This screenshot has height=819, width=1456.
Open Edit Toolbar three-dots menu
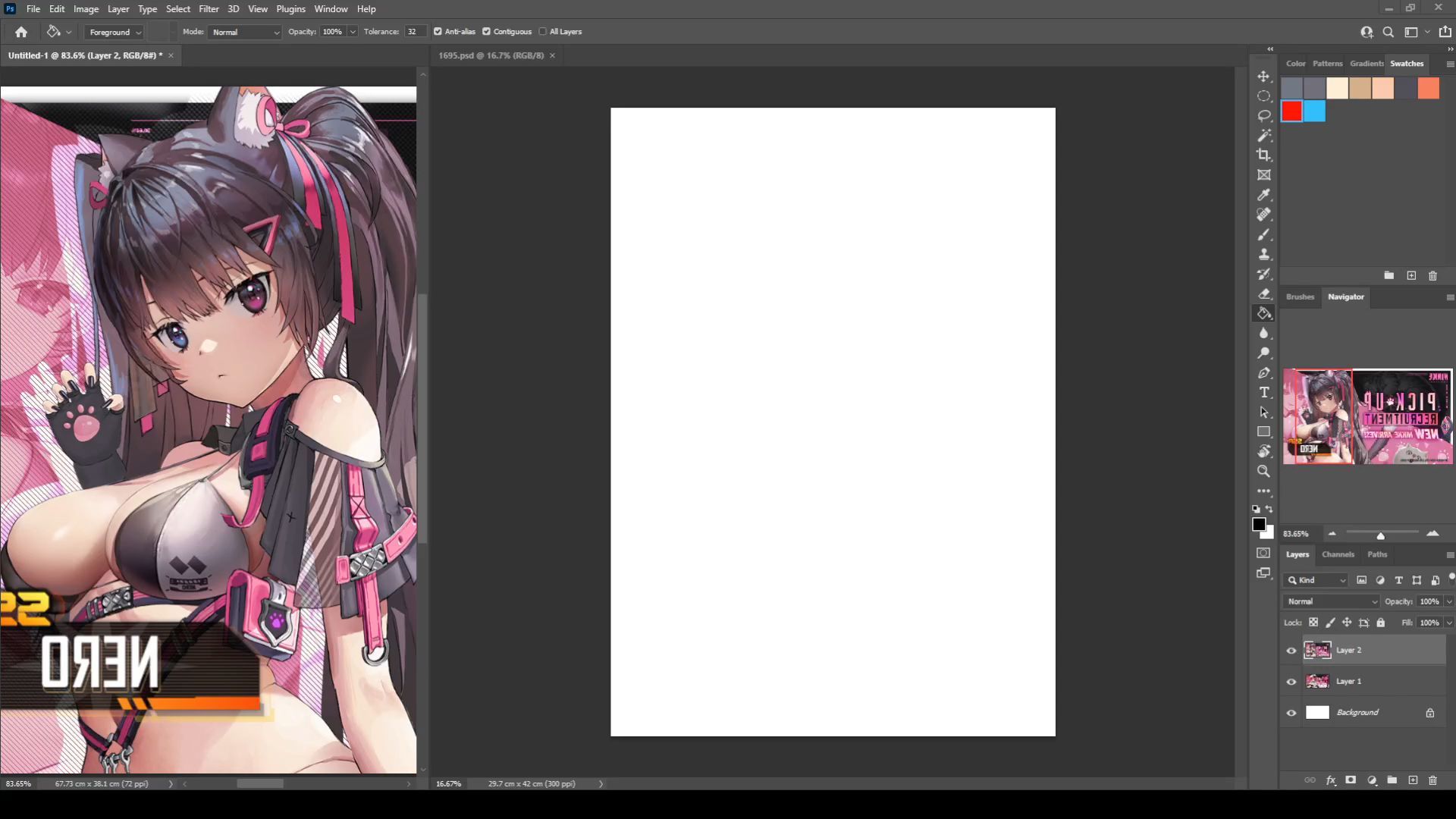coord(1263,491)
